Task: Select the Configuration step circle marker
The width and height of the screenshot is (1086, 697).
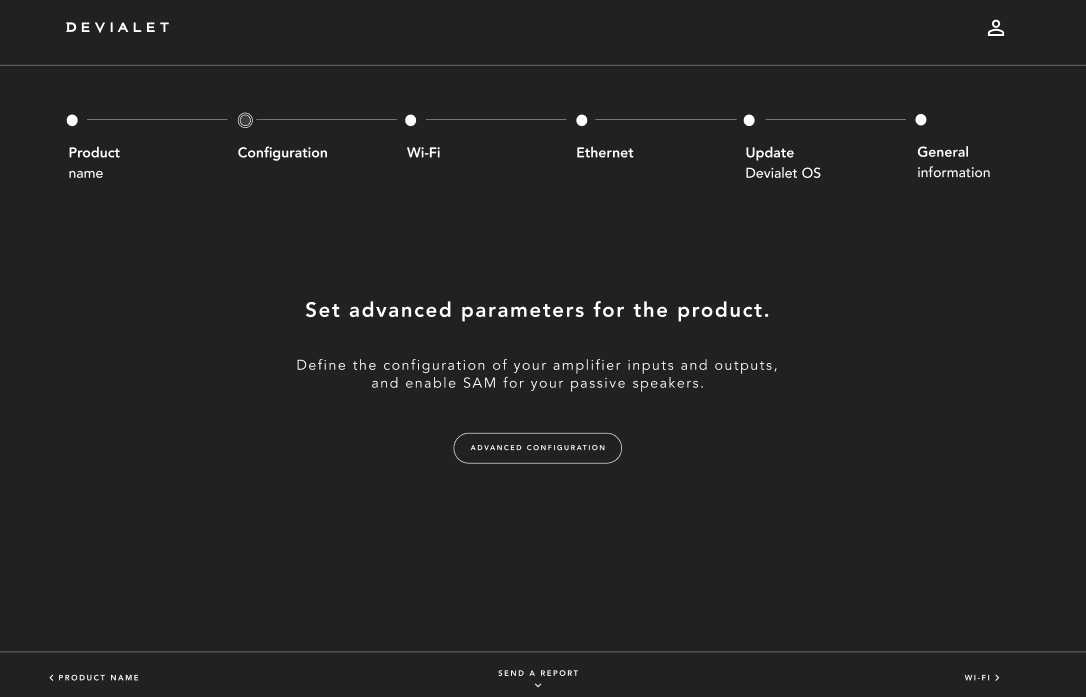Action: pyautogui.click(x=245, y=120)
